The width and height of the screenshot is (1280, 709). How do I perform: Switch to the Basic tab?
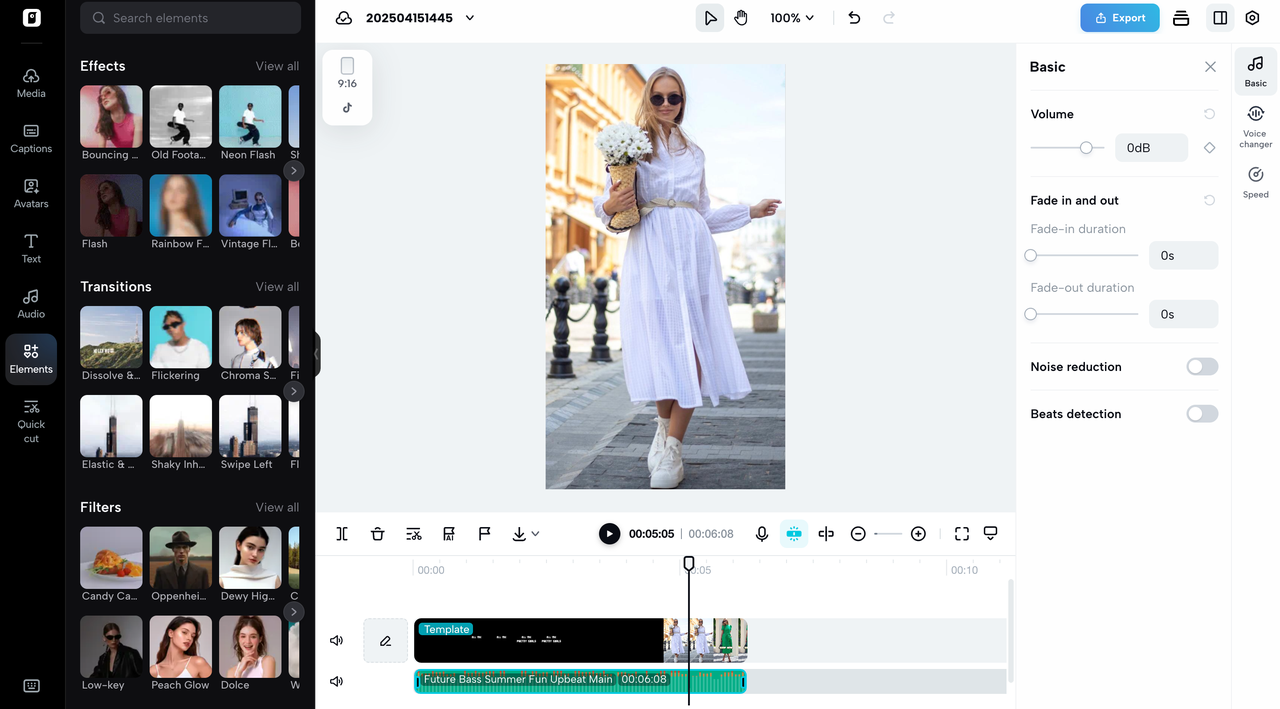pos(1256,71)
